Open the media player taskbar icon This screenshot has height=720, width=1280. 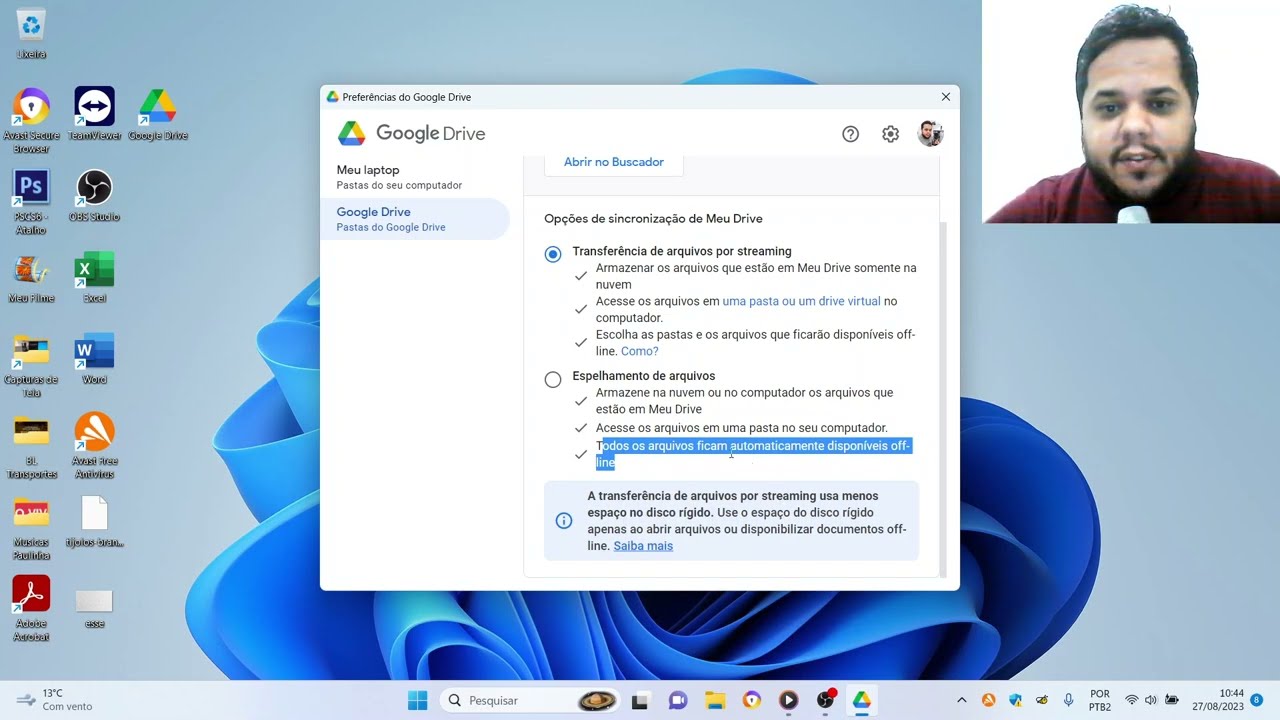(x=788, y=700)
